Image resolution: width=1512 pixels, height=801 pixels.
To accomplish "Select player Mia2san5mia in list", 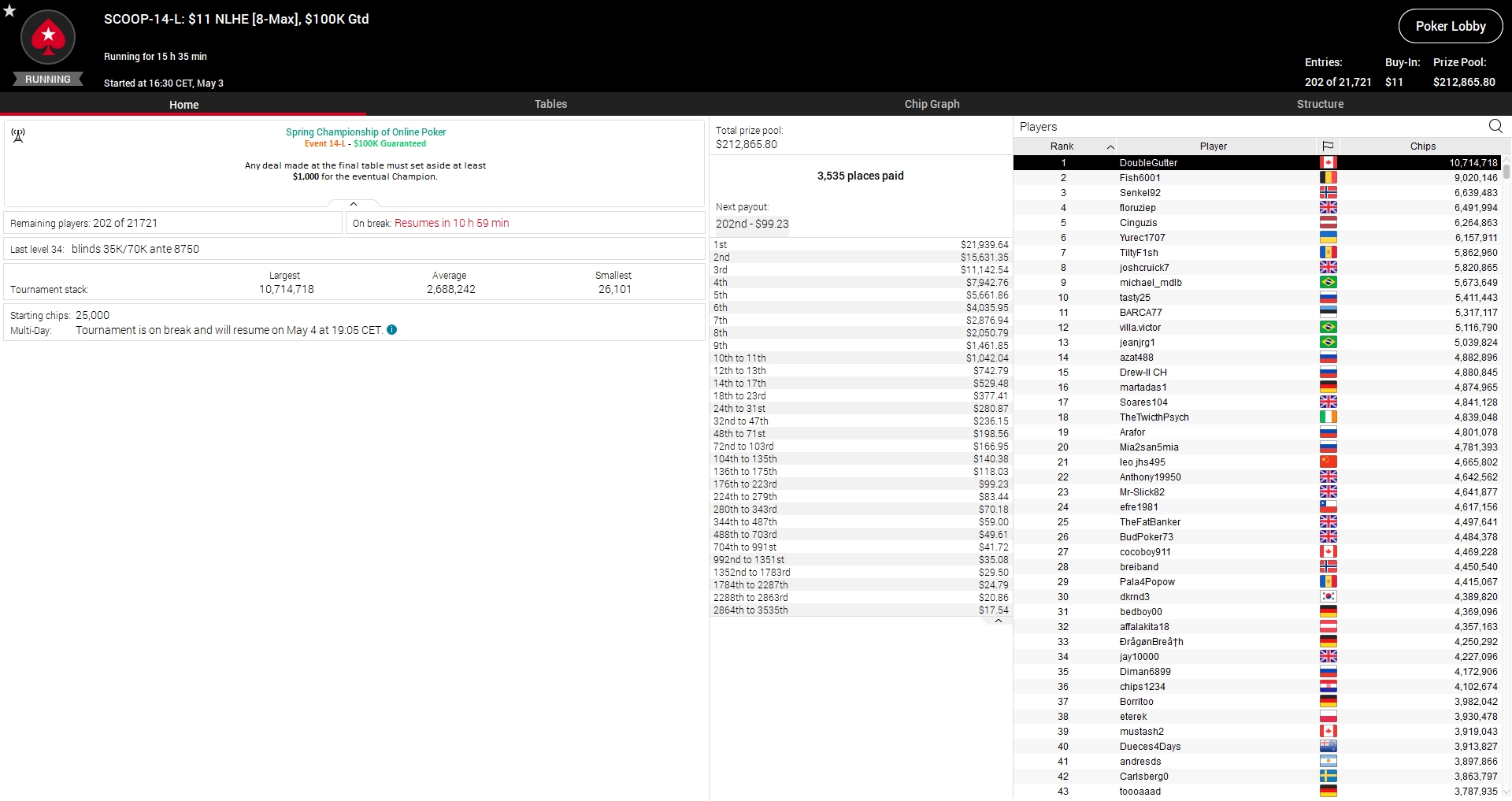I will tap(1257, 447).
